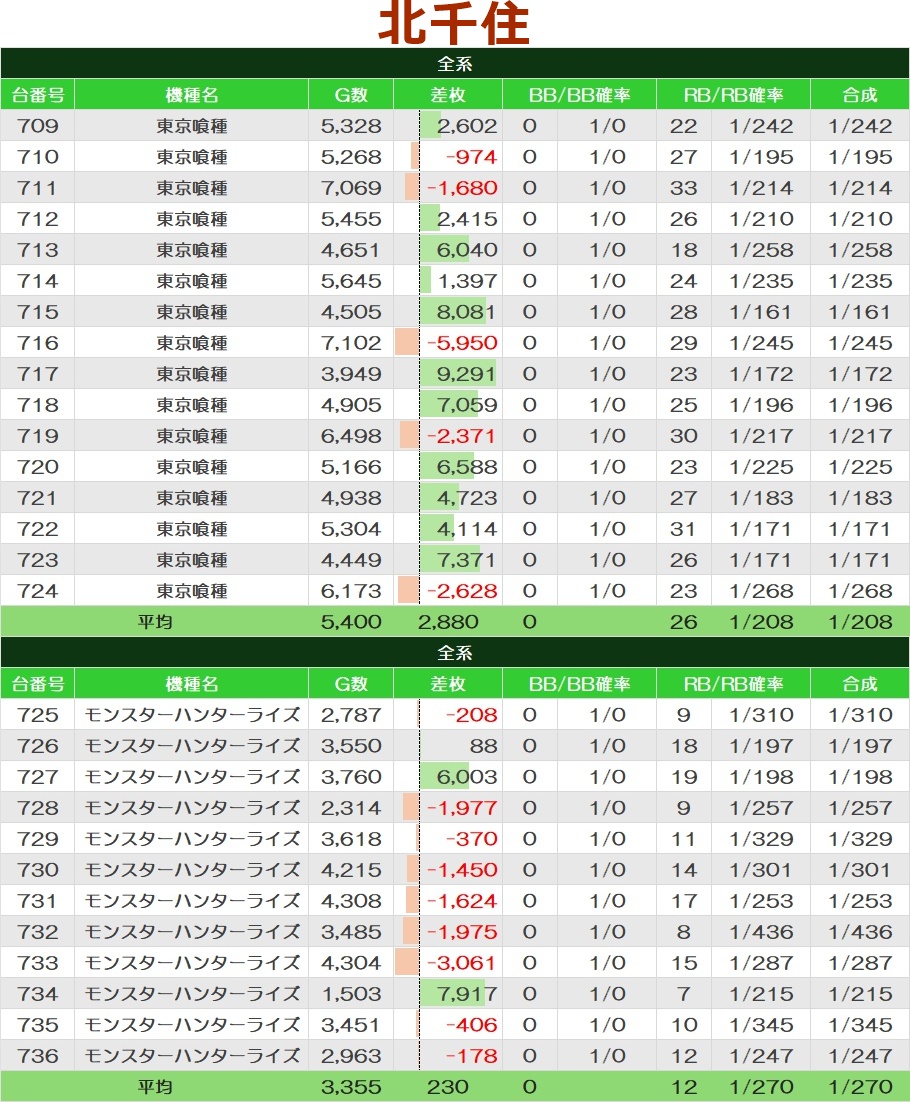Click the 6,040 difference value
910x1102 pixels.
tap(467, 249)
